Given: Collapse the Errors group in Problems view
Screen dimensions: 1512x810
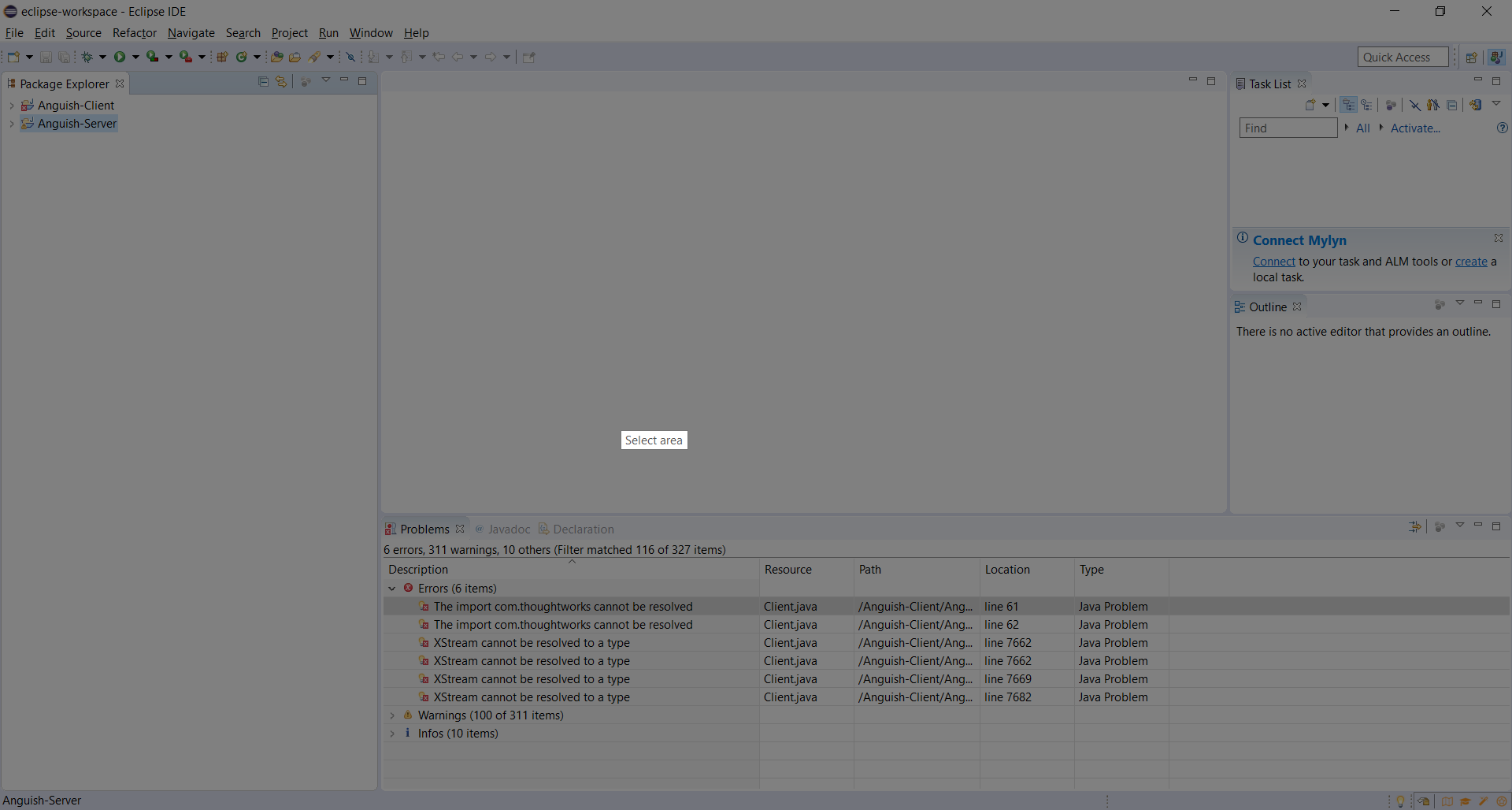Looking at the screenshot, I should (391, 588).
